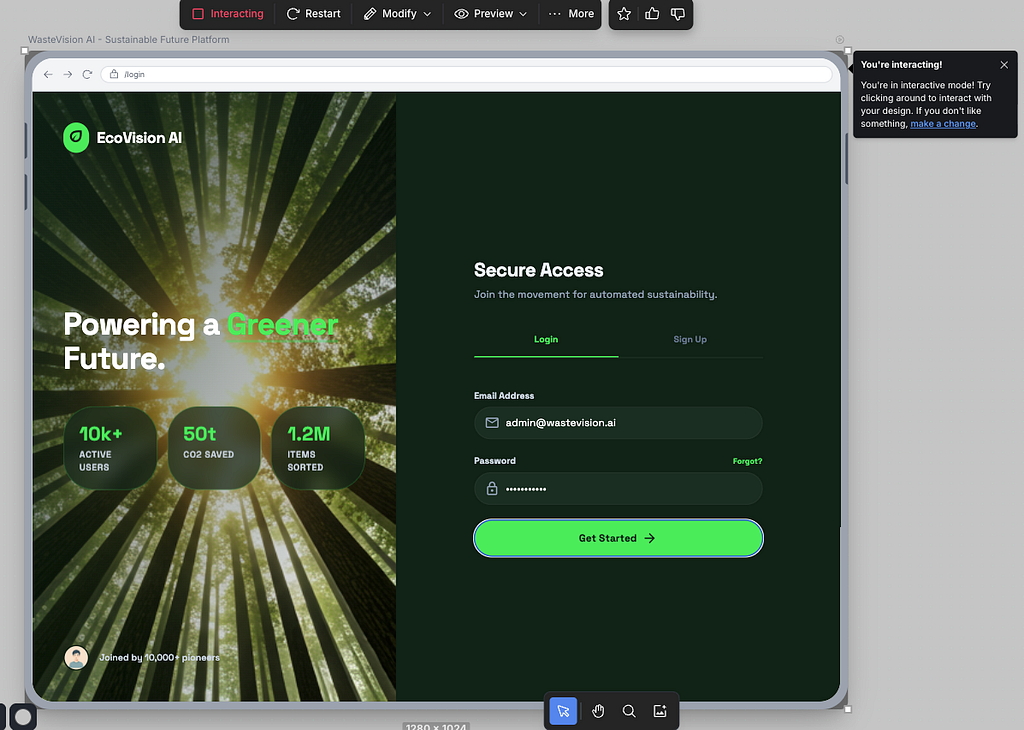The width and height of the screenshot is (1024, 730).
Task: Click the browser back arrow
Action: tap(48, 74)
